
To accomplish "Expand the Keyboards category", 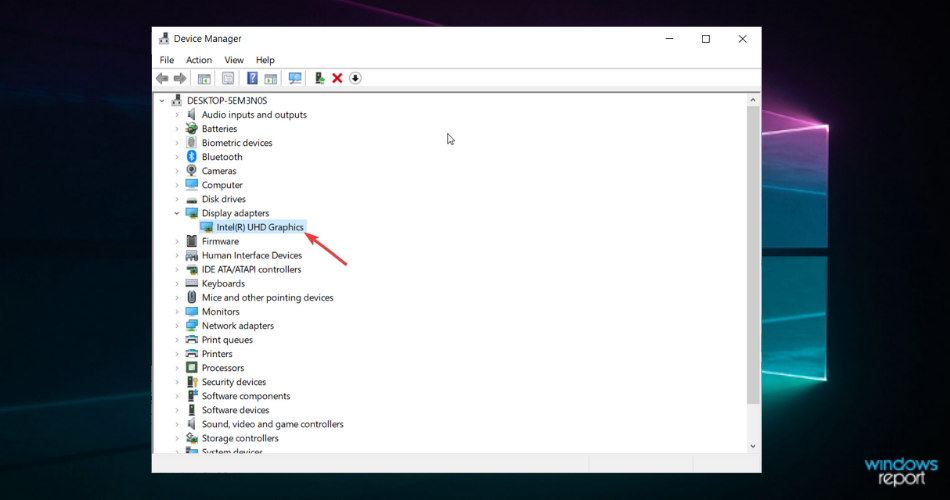I will pos(177,283).
